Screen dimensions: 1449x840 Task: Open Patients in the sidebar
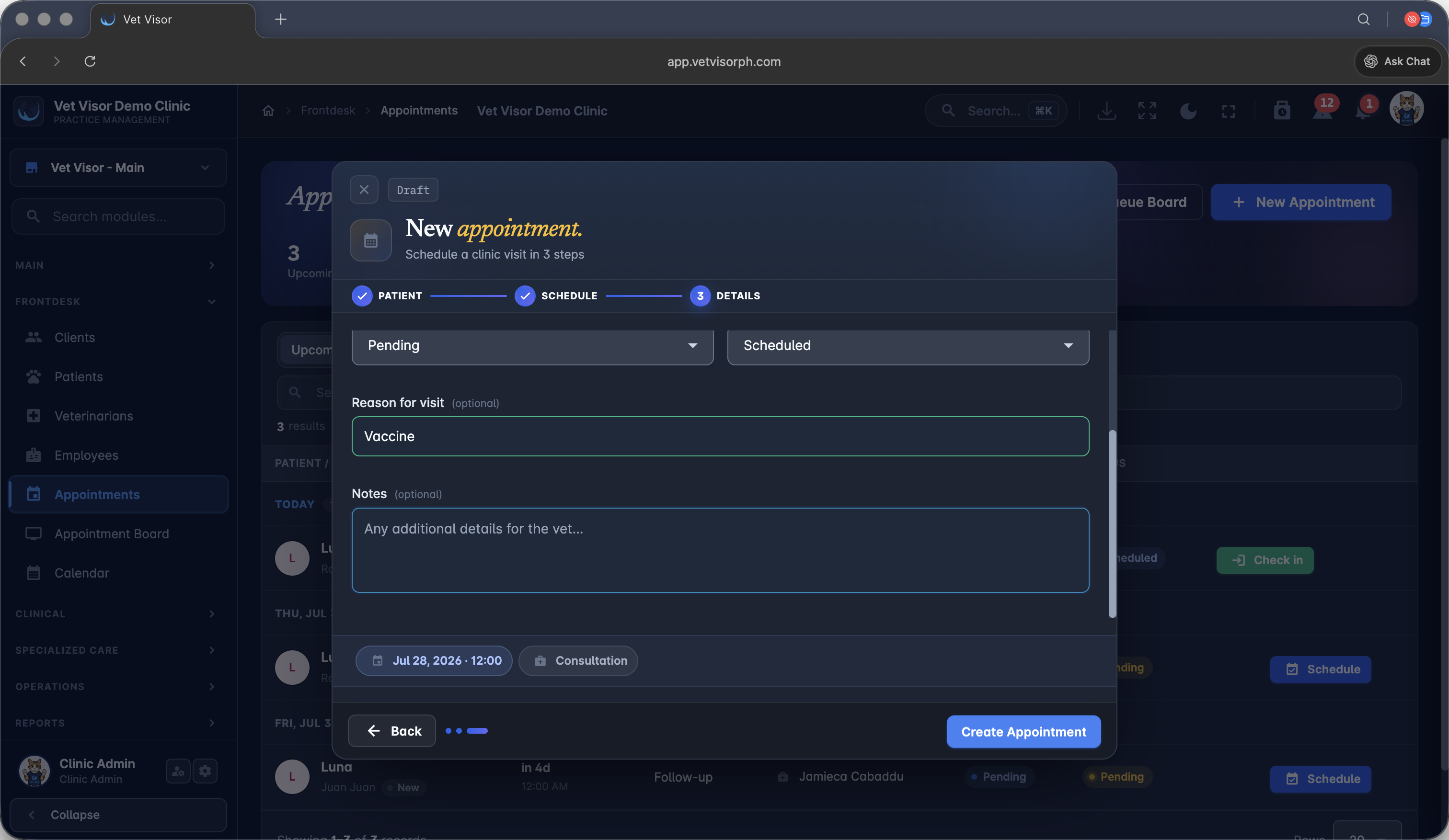[x=118, y=377]
